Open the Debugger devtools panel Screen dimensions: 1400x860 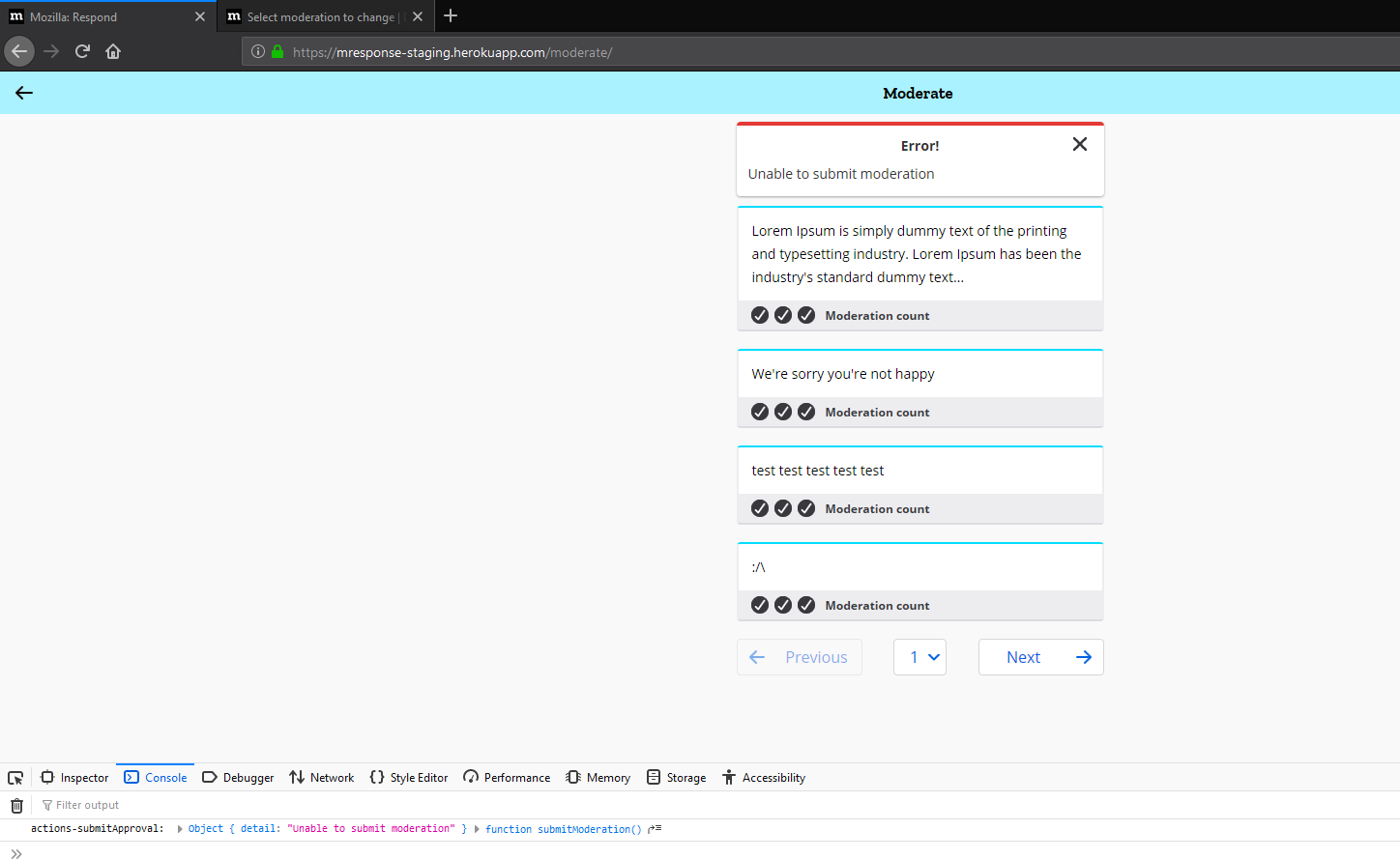[x=238, y=778]
